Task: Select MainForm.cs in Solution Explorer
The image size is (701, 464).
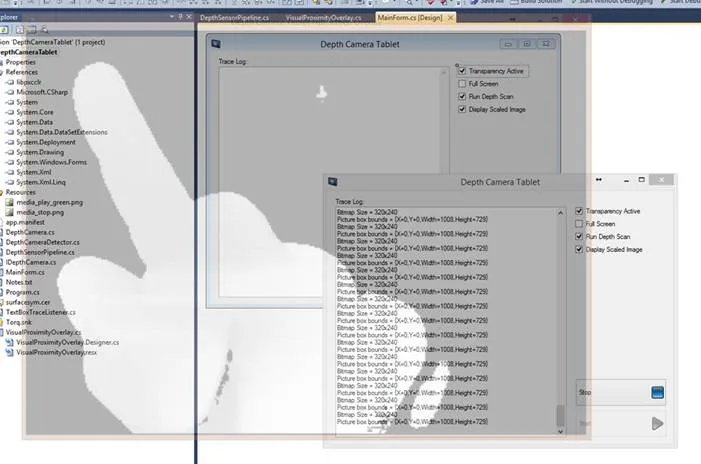Action: click(25, 272)
